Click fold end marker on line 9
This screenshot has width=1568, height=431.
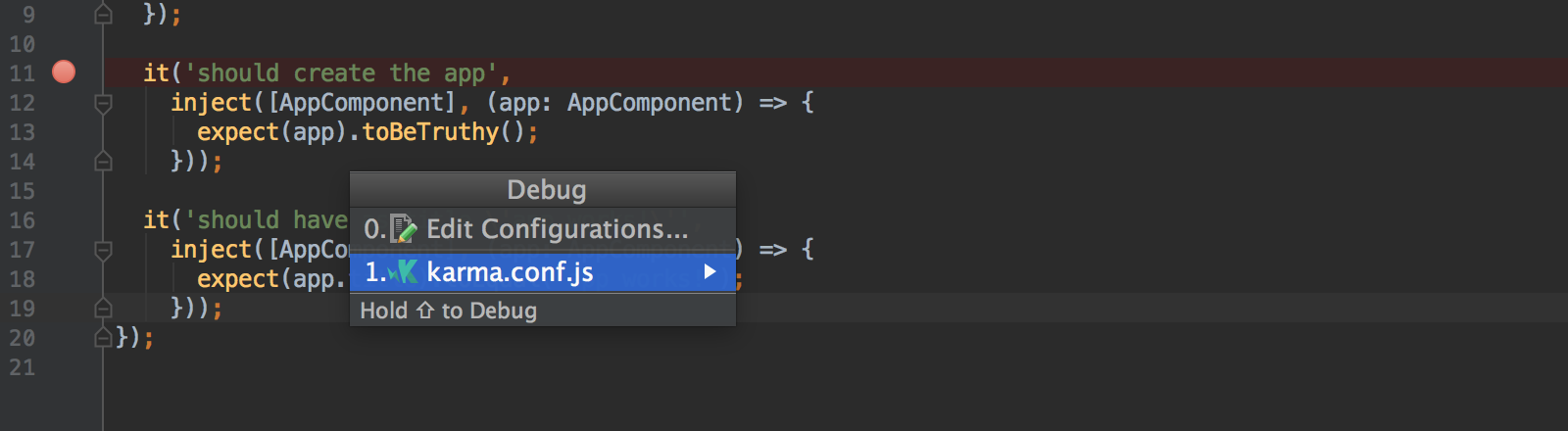103,14
